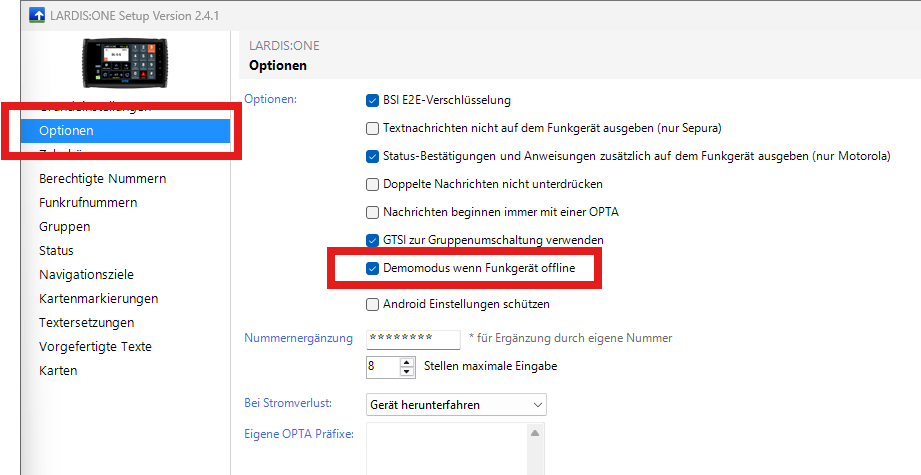Viewport: 921px width, 475px height.
Task: Click the Eigene OPTA Präfixe: label
Action: coord(299,434)
